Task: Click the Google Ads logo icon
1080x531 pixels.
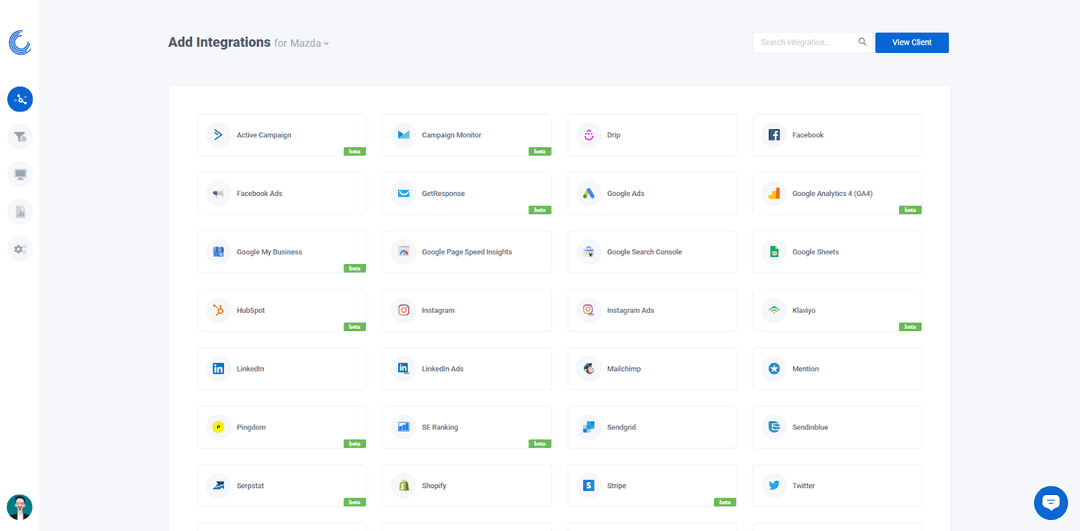Action: pos(589,194)
